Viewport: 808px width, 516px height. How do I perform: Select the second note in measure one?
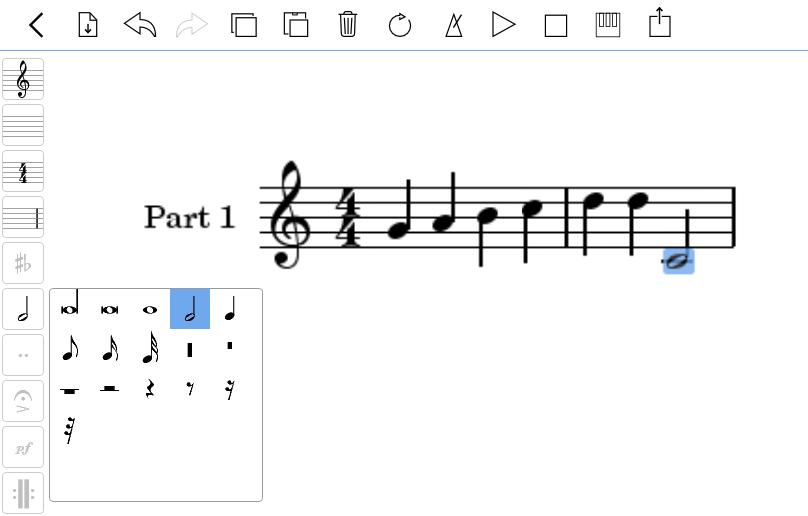click(x=443, y=223)
